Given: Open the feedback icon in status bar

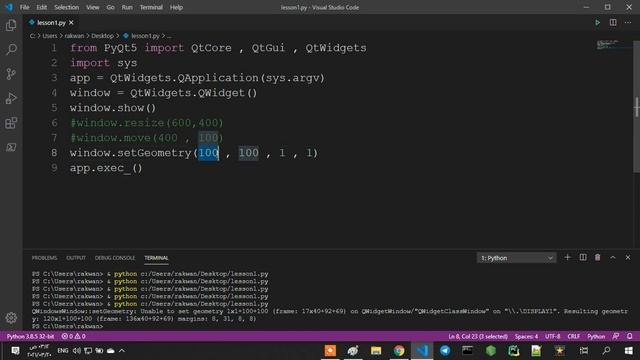Looking at the screenshot, I should tap(616, 336).
